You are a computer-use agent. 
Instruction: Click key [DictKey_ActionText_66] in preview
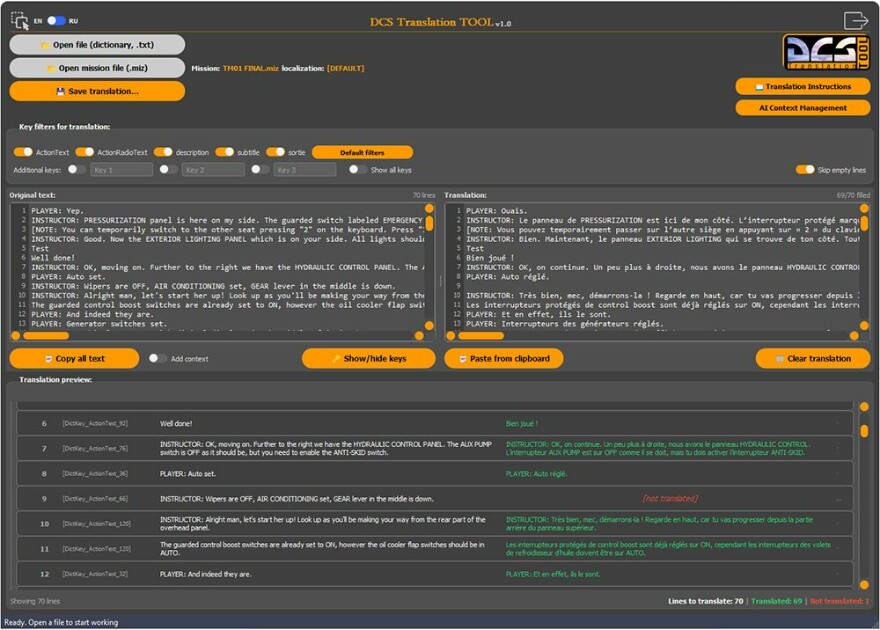coord(95,498)
